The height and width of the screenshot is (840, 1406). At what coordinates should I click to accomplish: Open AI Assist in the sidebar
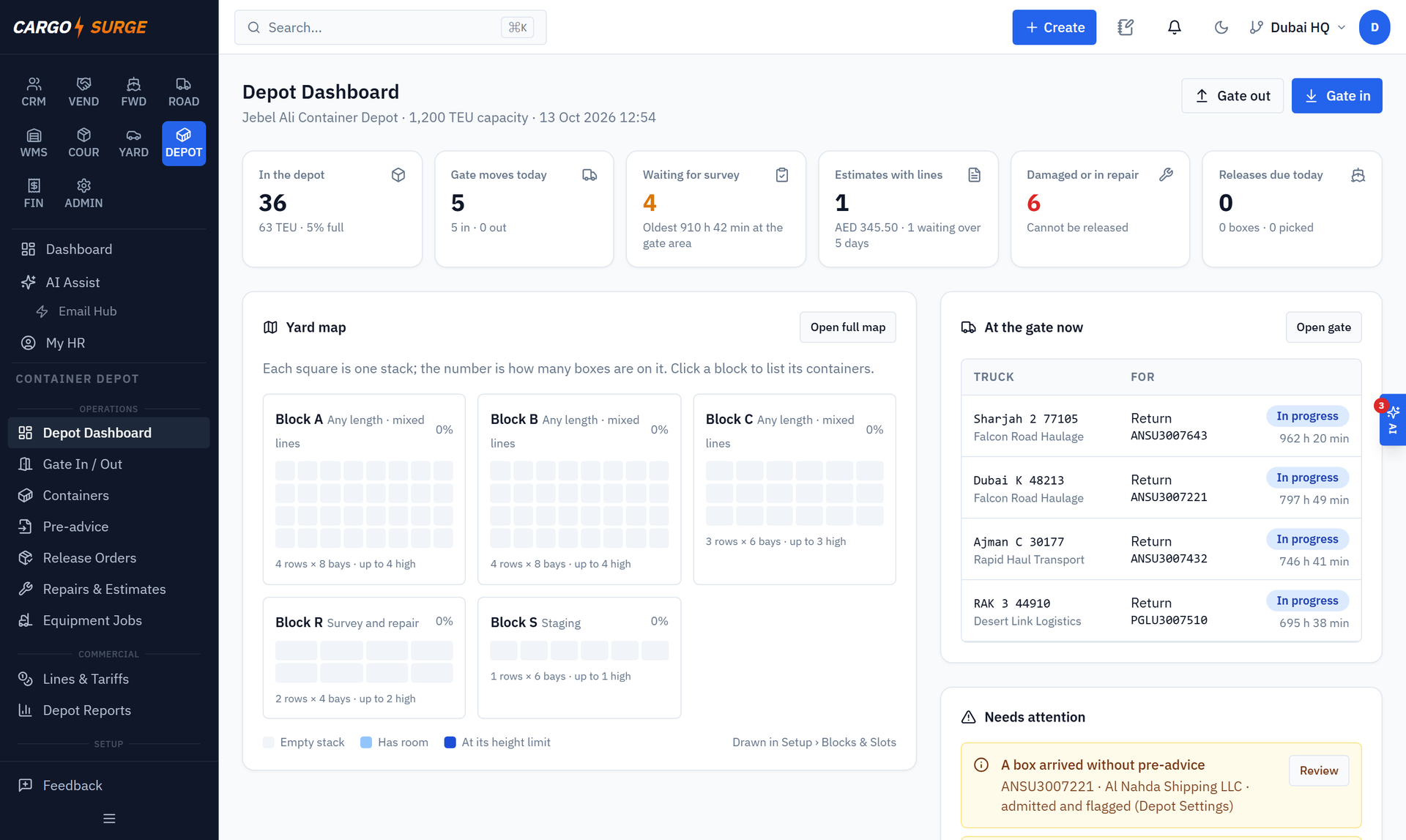coord(109,282)
